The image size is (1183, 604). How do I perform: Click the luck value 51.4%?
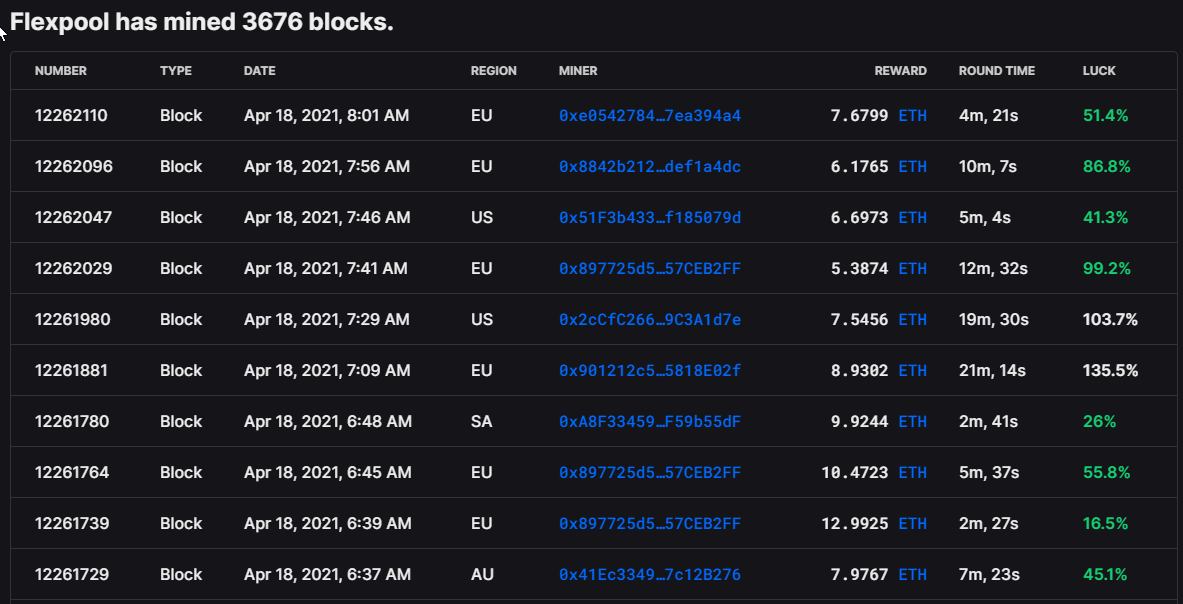pyautogui.click(x=1105, y=115)
